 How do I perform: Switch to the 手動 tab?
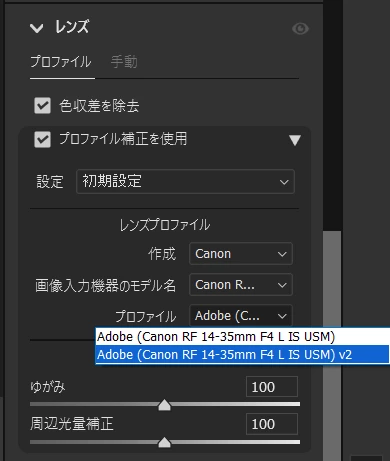click(x=124, y=62)
